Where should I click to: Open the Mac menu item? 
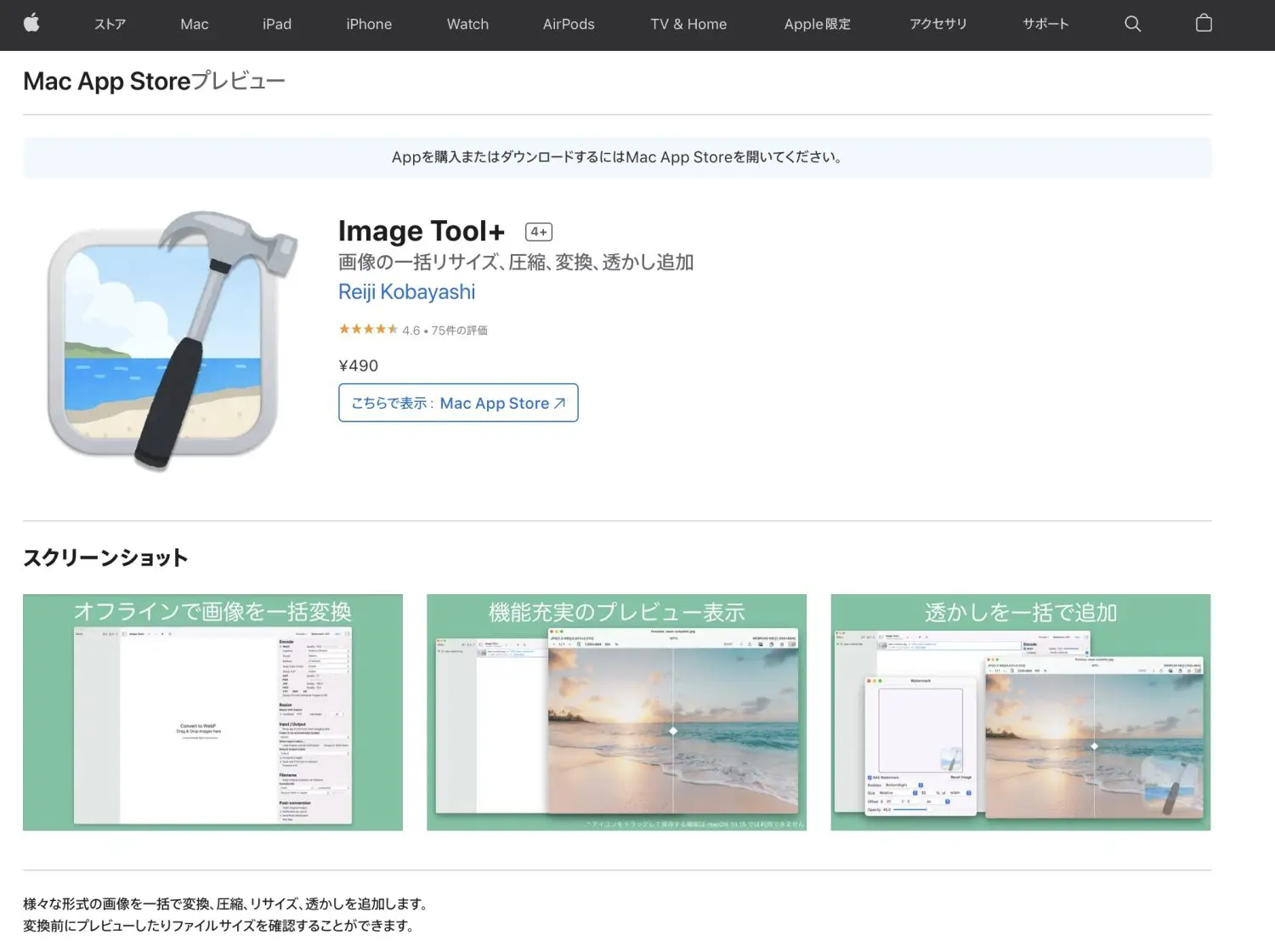(195, 24)
